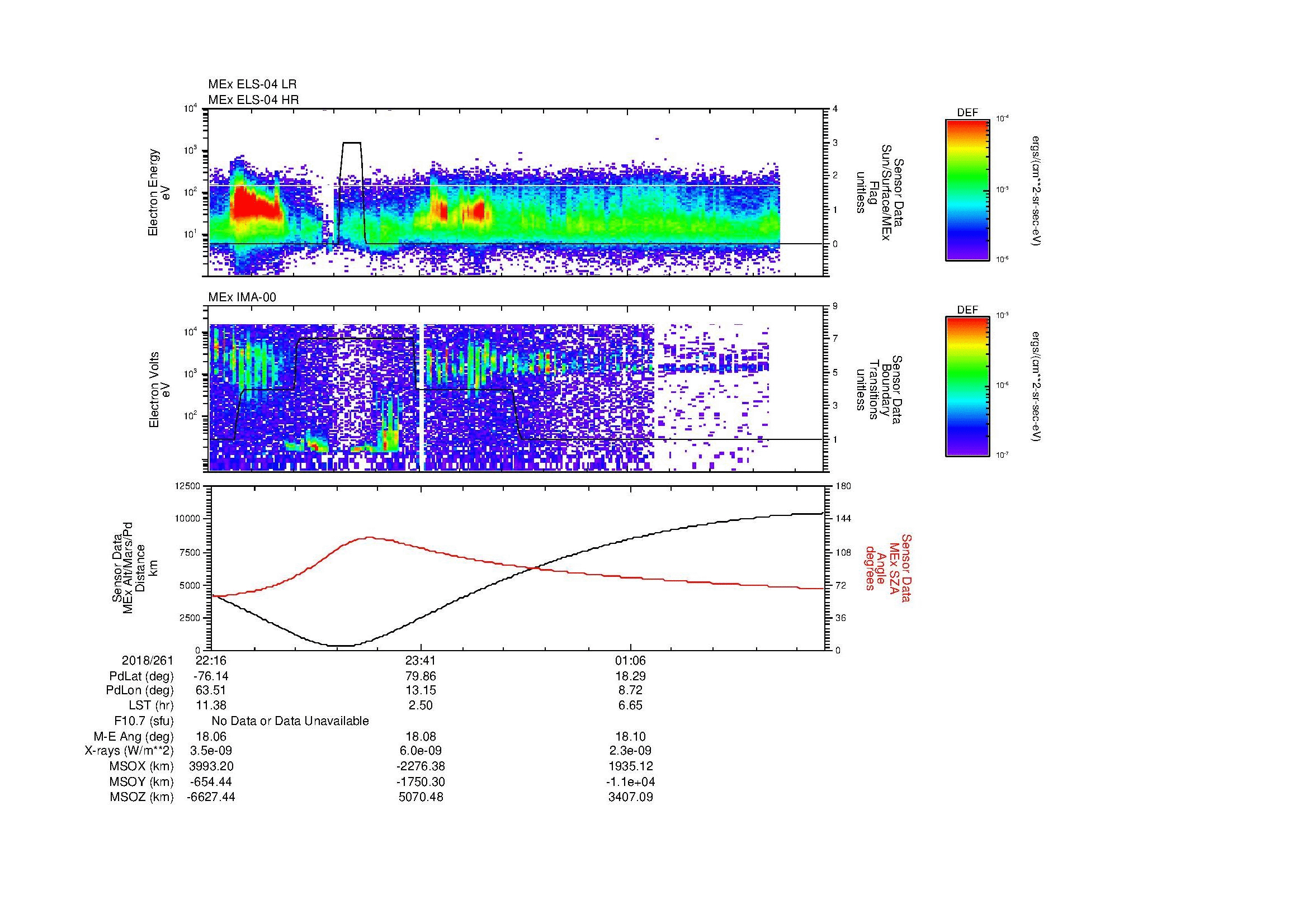The image size is (1308, 924).
Task: Select the 'MSOX (km)' row label
Action: 141,766
